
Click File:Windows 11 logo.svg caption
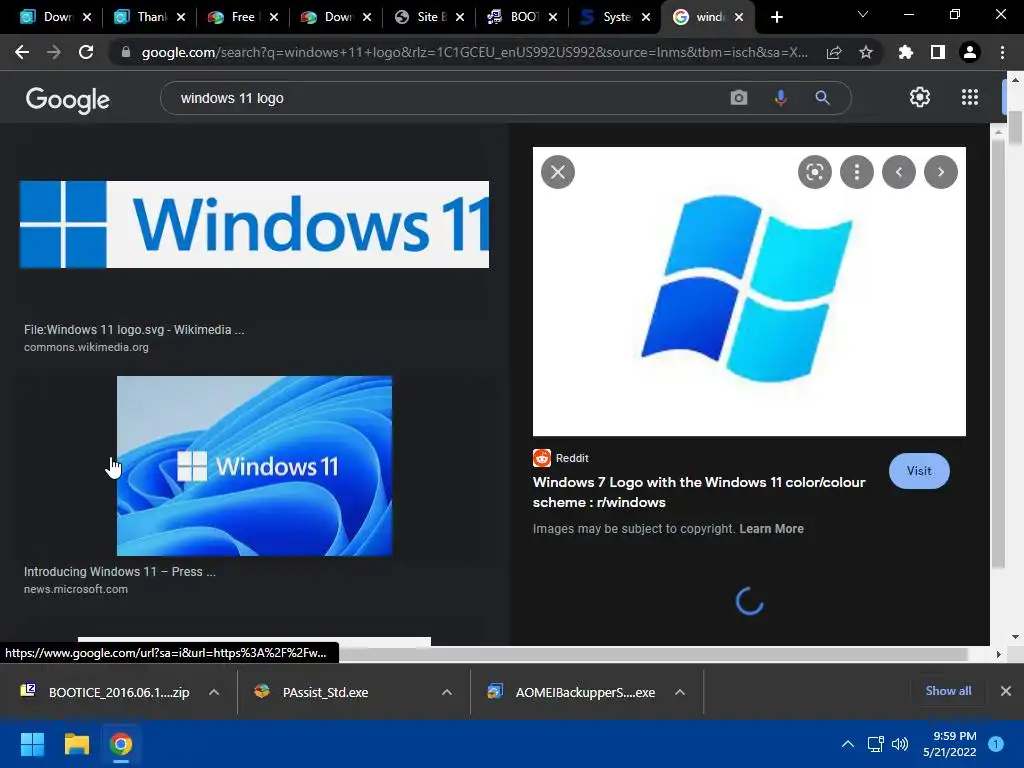click(134, 330)
